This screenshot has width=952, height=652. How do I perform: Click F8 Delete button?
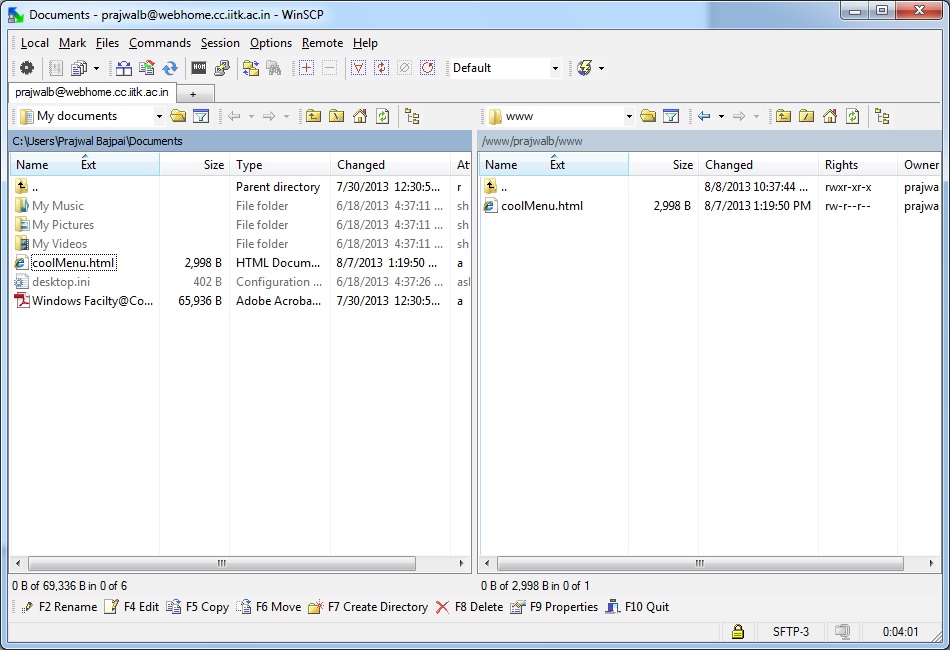click(470, 606)
